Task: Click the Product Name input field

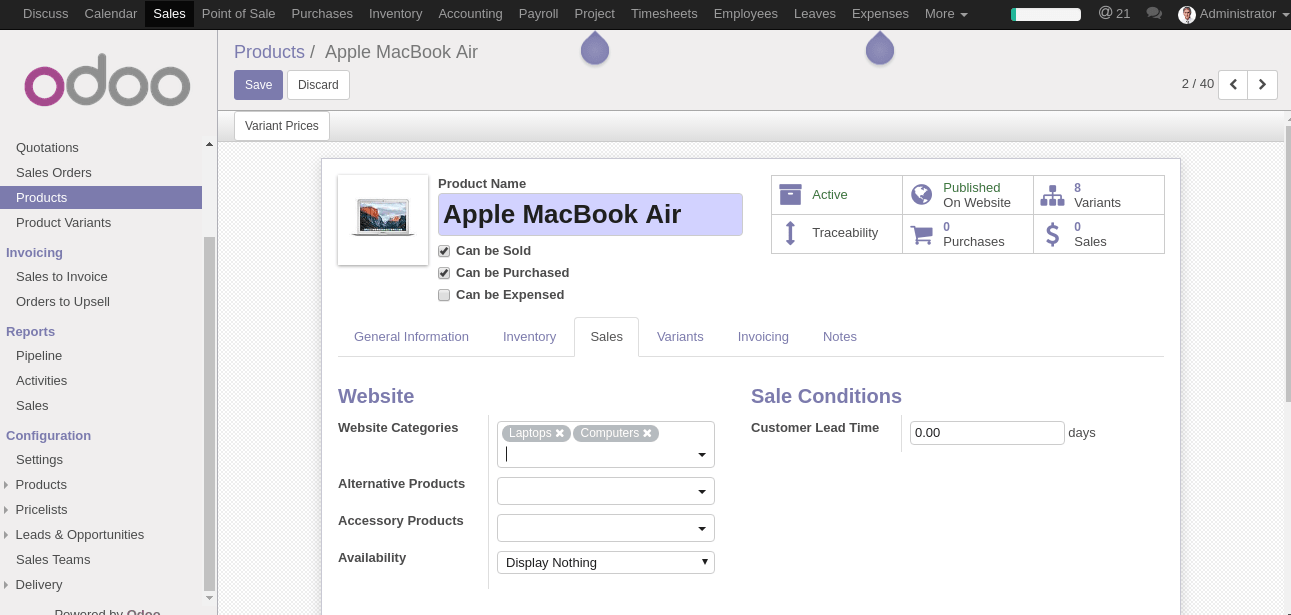Action: coord(590,214)
